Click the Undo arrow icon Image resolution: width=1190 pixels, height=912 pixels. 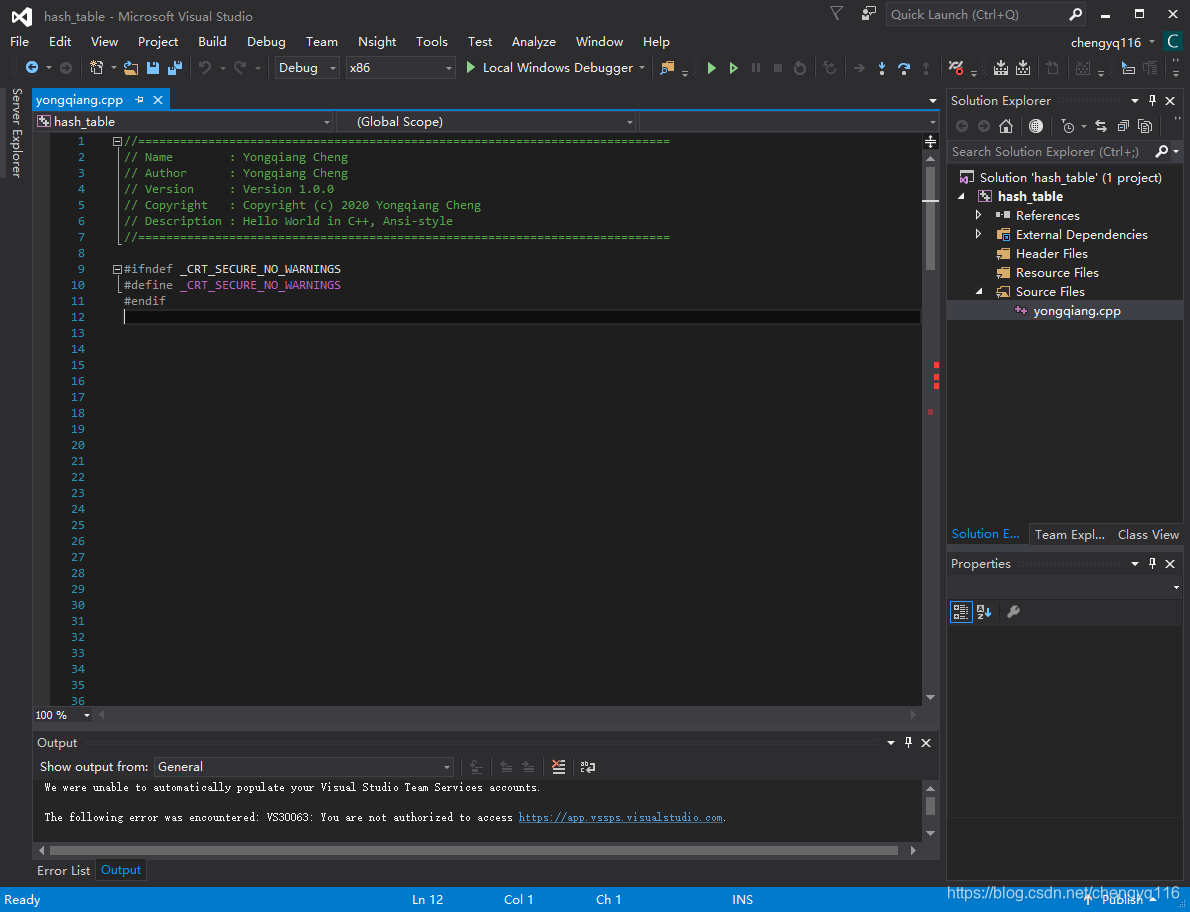[204, 68]
